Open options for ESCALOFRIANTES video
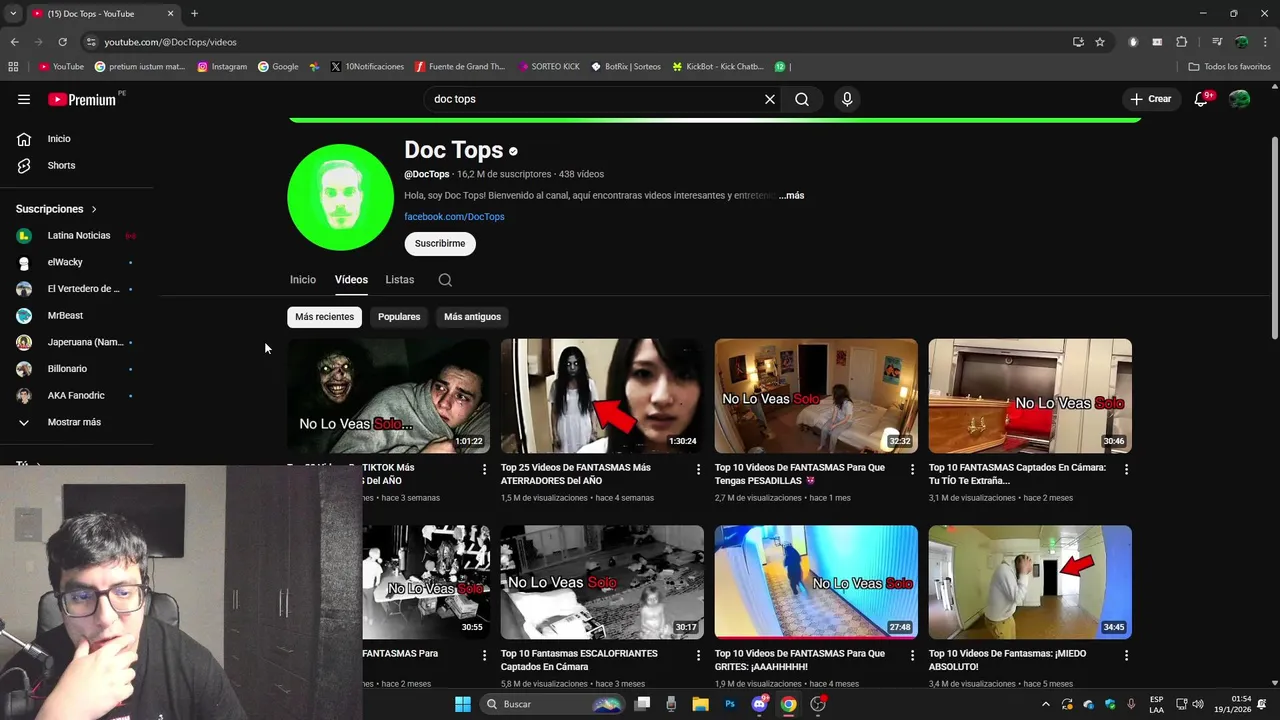The width and height of the screenshot is (1280, 720). (698, 655)
